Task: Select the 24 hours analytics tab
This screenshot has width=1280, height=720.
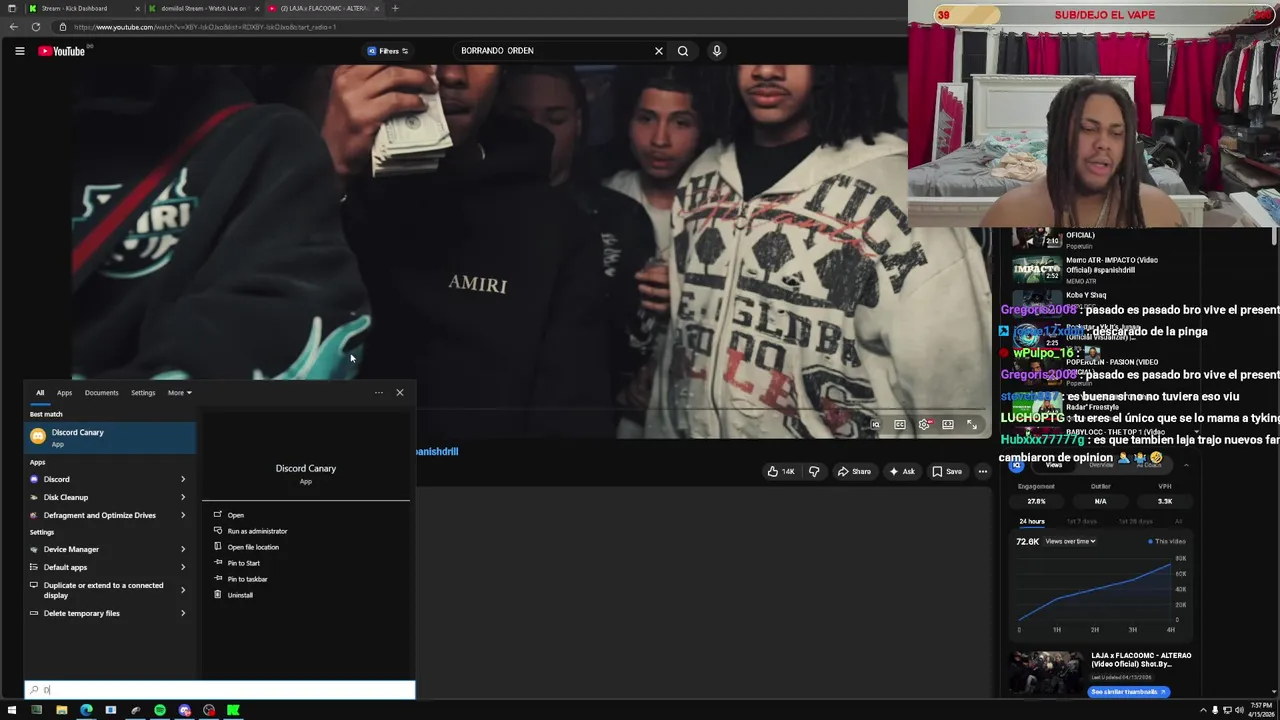Action: [x=1032, y=521]
